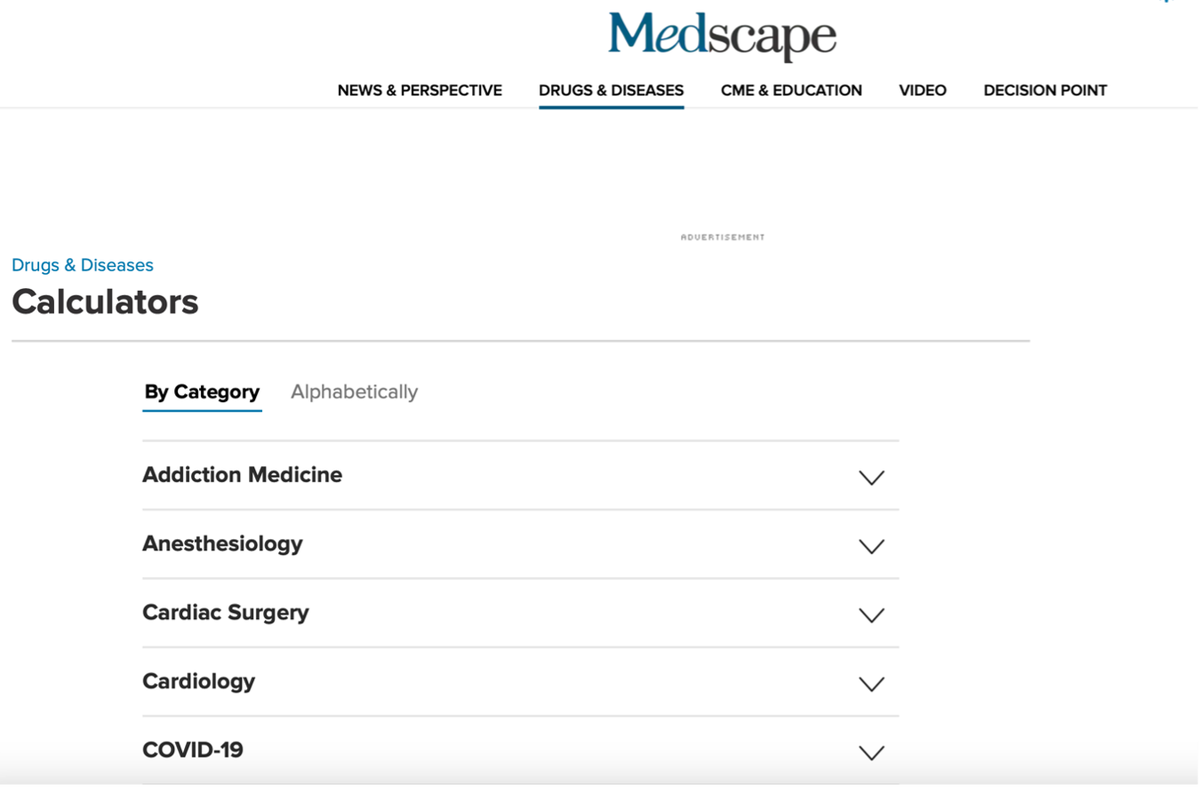Image resolution: width=1200 pixels, height=788 pixels.
Task: Click the Medscape logo
Action: click(x=722, y=36)
